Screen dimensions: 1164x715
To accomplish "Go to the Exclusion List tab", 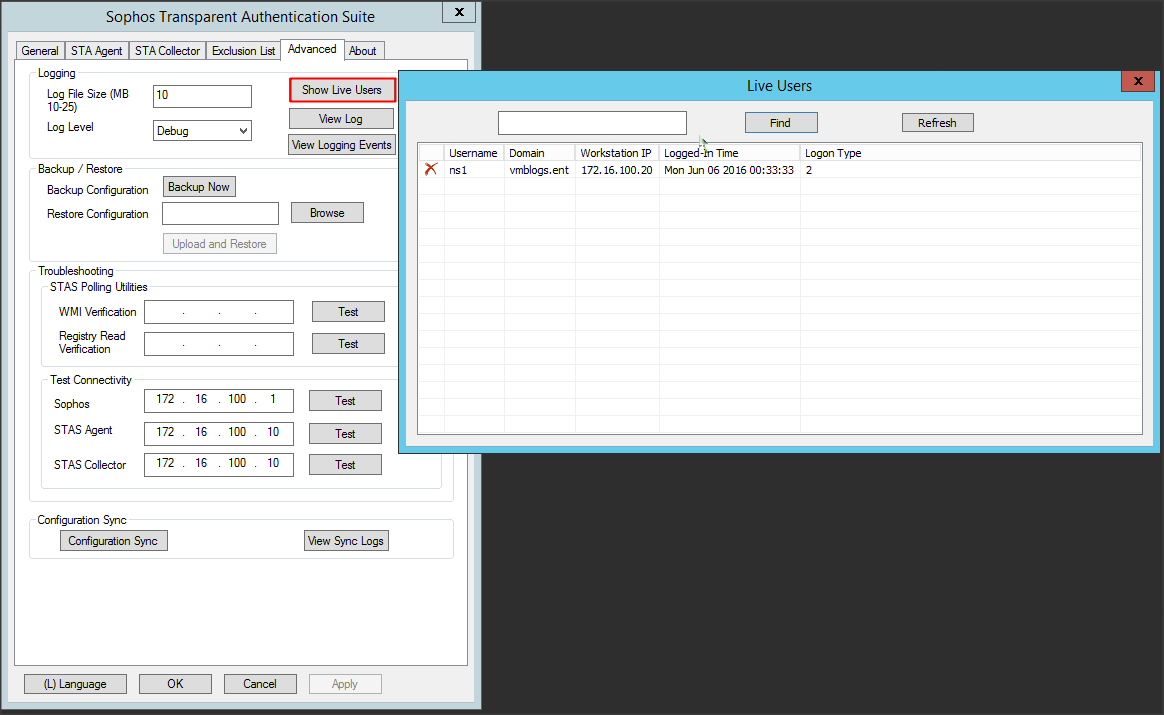I will (x=243, y=51).
